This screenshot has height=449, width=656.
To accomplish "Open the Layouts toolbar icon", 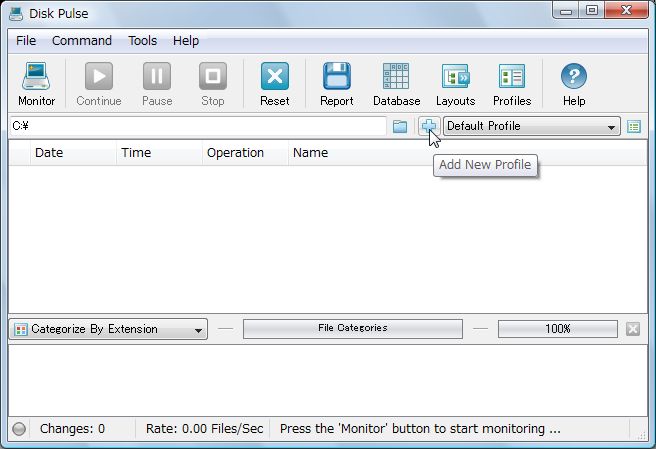I will click(456, 76).
